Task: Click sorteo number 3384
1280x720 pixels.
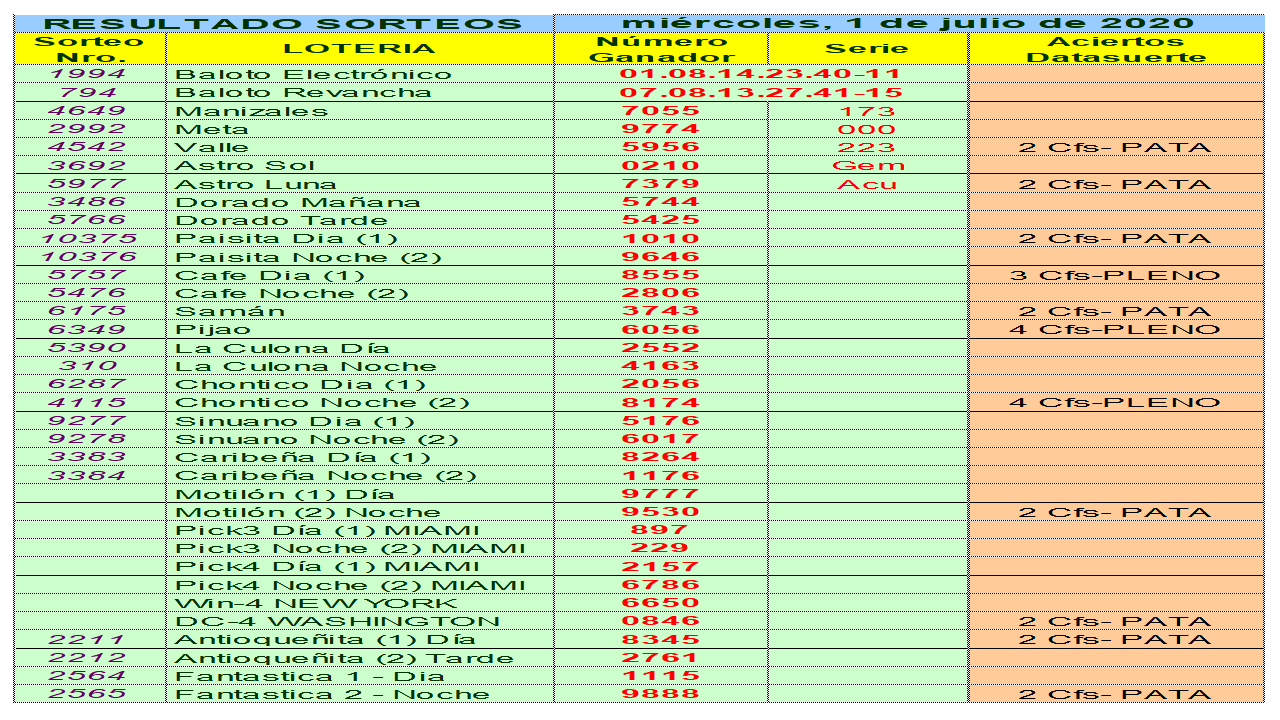Action: tap(89, 475)
